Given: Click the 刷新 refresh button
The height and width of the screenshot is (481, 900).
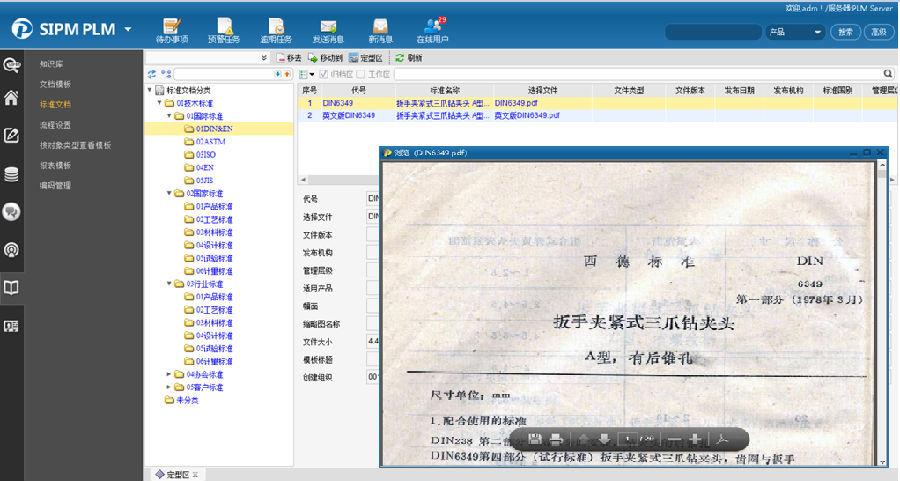Looking at the screenshot, I should point(409,58).
